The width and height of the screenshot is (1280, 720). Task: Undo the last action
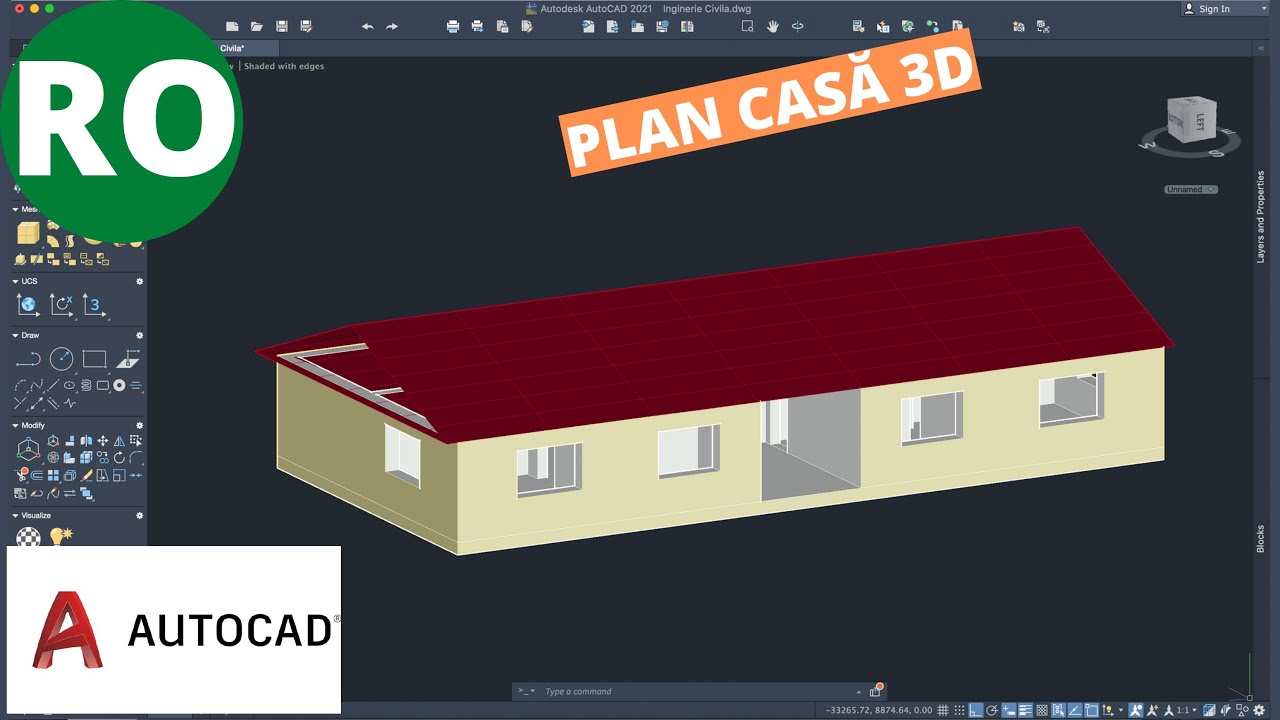[x=367, y=27]
